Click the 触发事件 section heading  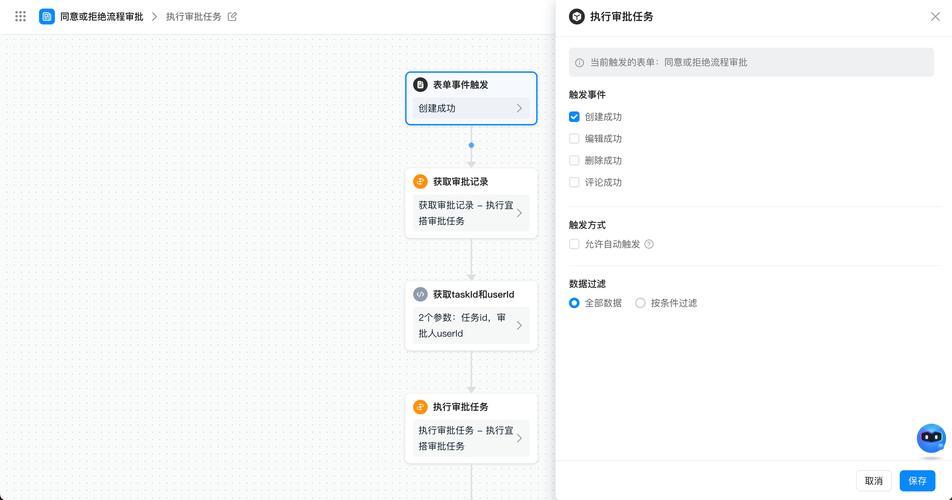[x=587, y=95]
